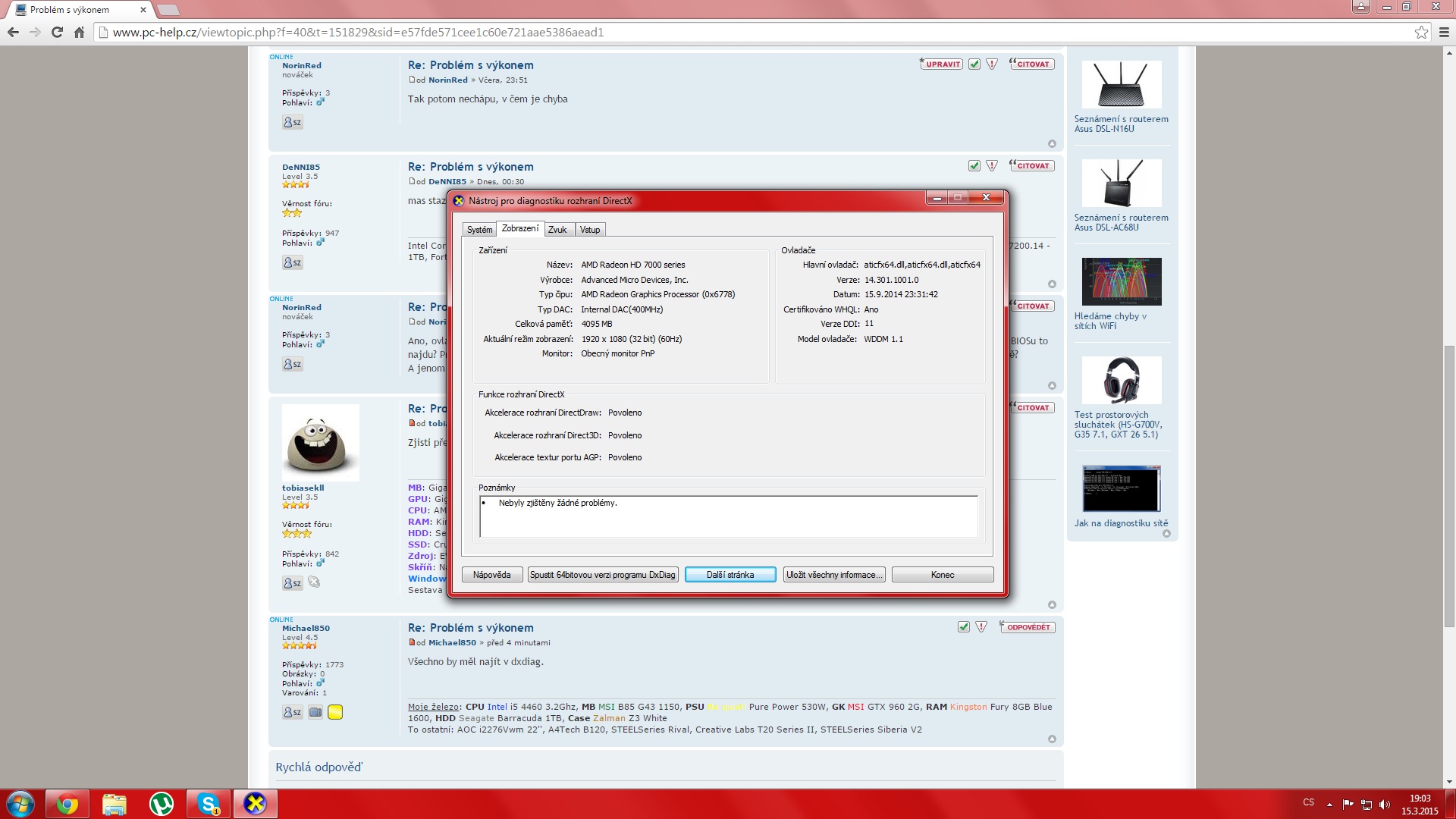1456x819 pixels.
Task: Open the Vstup tab in DxDiag
Action: point(590,230)
